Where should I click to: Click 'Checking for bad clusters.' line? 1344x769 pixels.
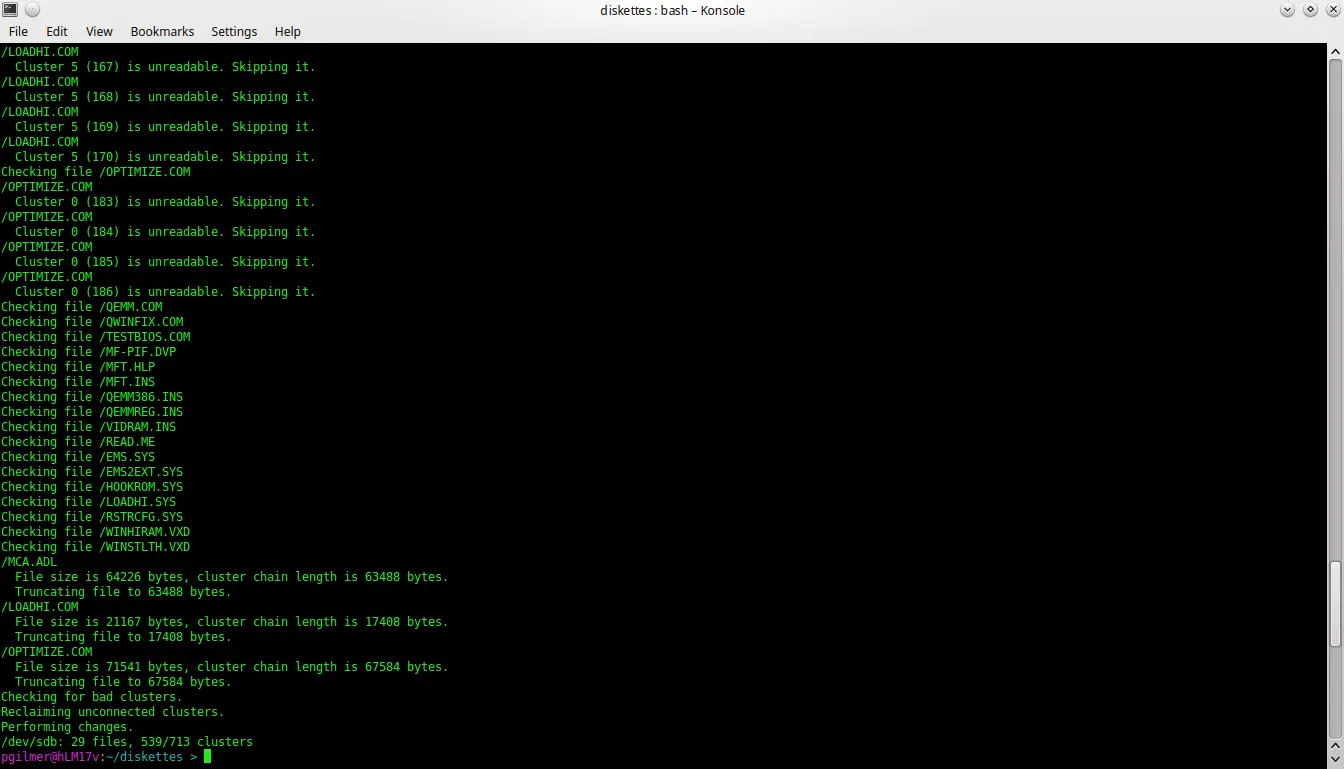pyautogui.click(x=92, y=697)
